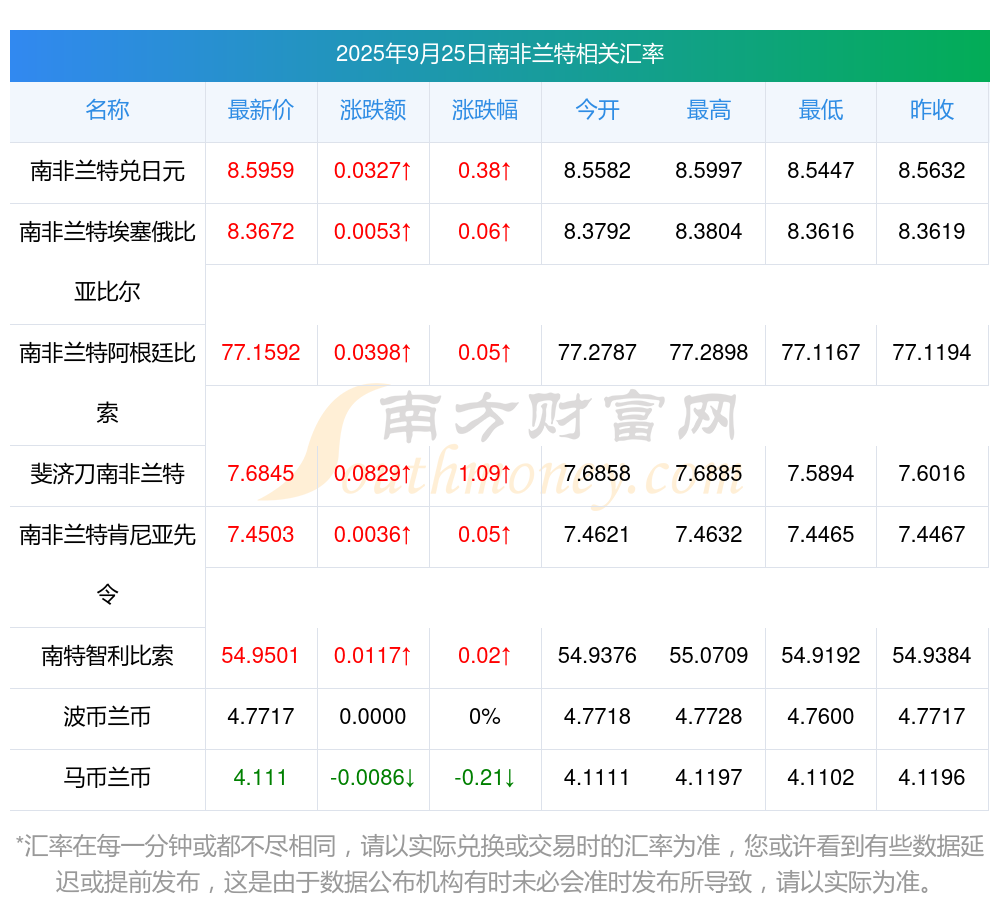Click the 55.0709 highest price cell
The height and width of the screenshot is (913, 1000).
(709, 656)
